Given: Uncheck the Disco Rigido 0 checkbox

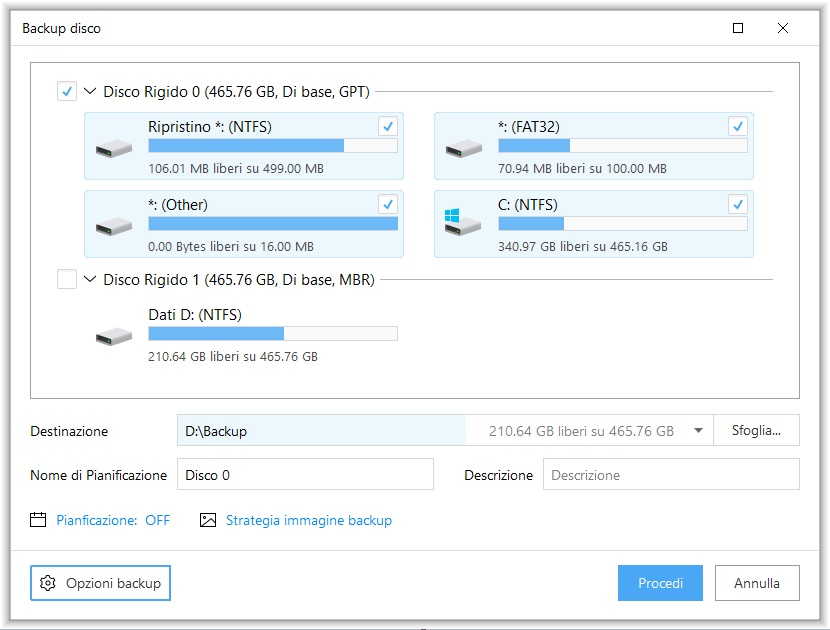Looking at the screenshot, I should click(67, 92).
